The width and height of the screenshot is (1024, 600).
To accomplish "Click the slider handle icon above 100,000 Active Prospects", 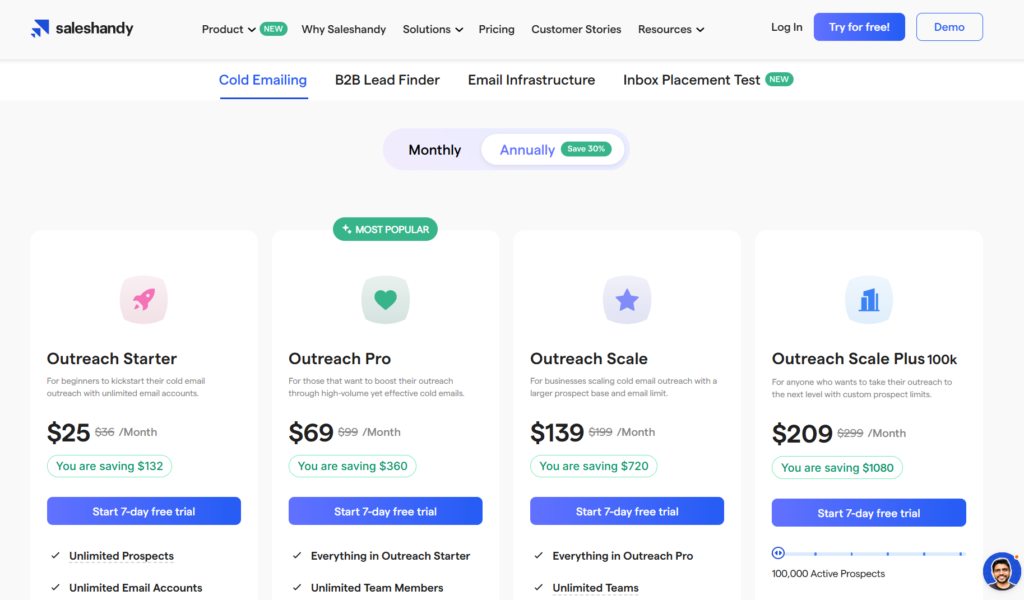I will coord(778,552).
